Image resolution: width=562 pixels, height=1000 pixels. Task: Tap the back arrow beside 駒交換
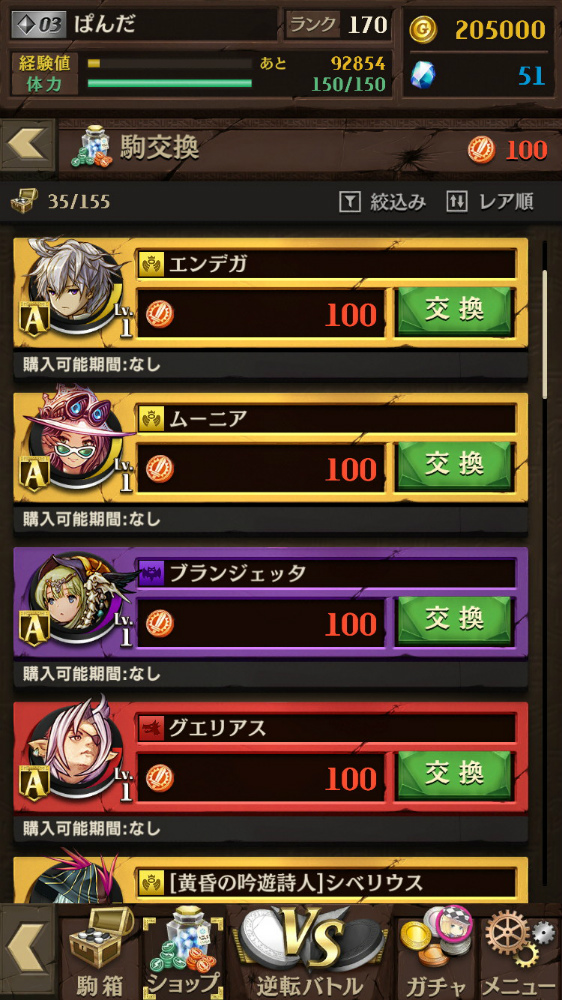(x=27, y=145)
